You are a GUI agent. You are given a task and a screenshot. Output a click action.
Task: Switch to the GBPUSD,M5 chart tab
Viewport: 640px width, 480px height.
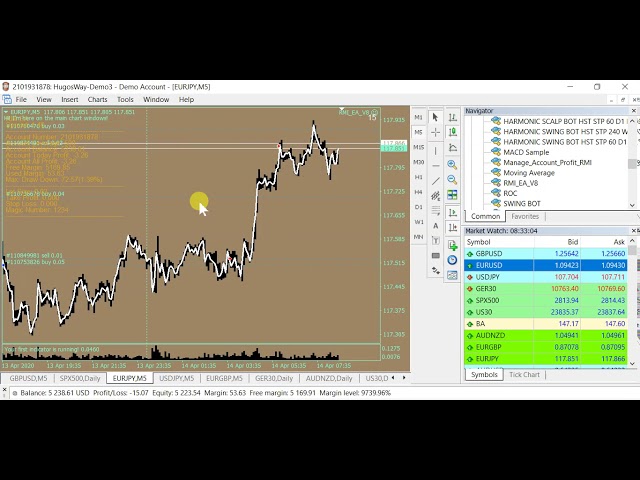pyautogui.click(x=28, y=379)
